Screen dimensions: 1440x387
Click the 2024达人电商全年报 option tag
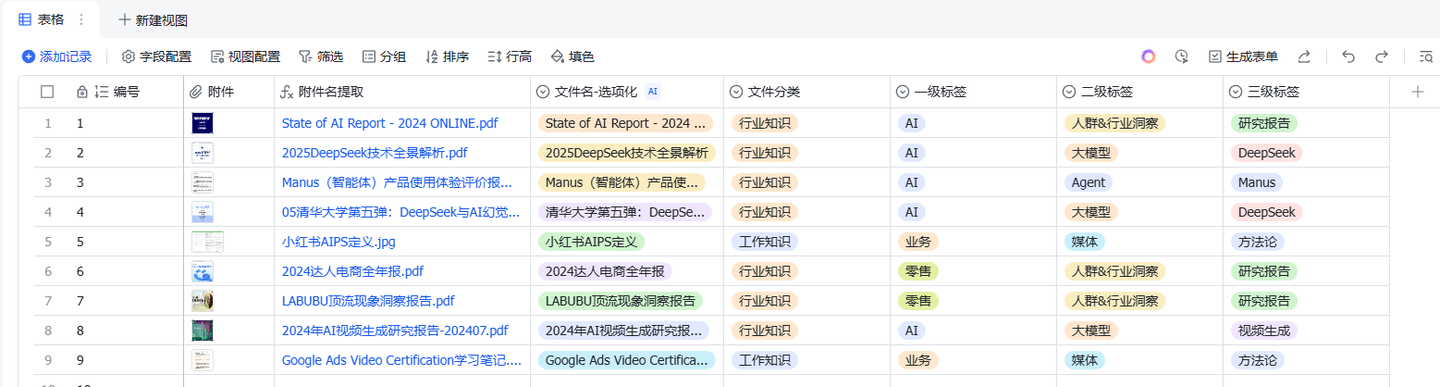(x=605, y=271)
